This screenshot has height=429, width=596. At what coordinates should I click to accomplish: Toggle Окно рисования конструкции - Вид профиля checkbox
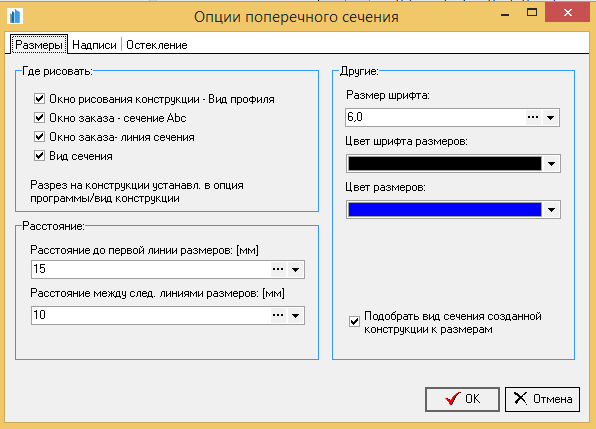point(40,99)
